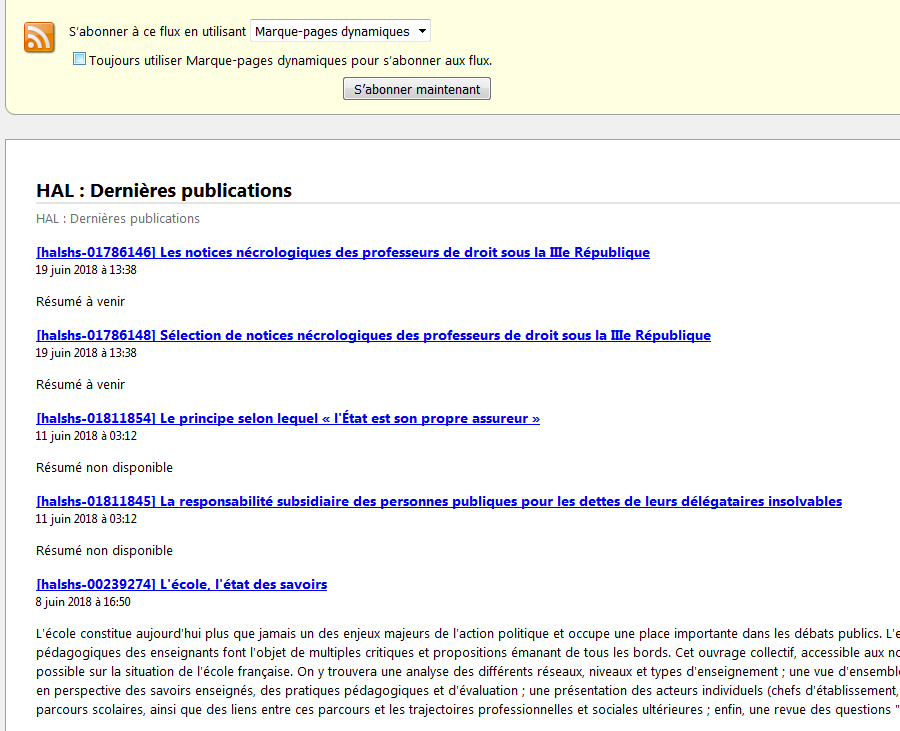The width and height of the screenshot is (900, 731).
Task: Click the S'abonner à ce flux en utilisant label
Action: tap(157, 32)
